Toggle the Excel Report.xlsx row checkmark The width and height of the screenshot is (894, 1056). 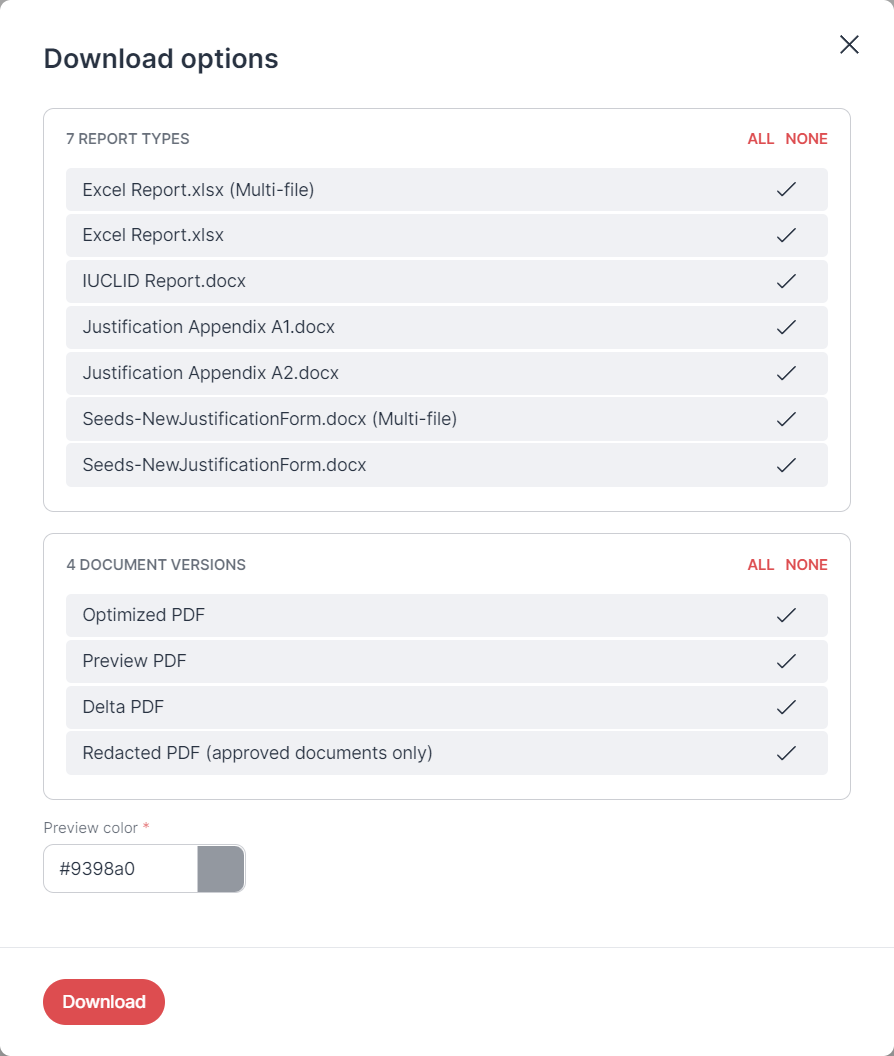[786, 235]
